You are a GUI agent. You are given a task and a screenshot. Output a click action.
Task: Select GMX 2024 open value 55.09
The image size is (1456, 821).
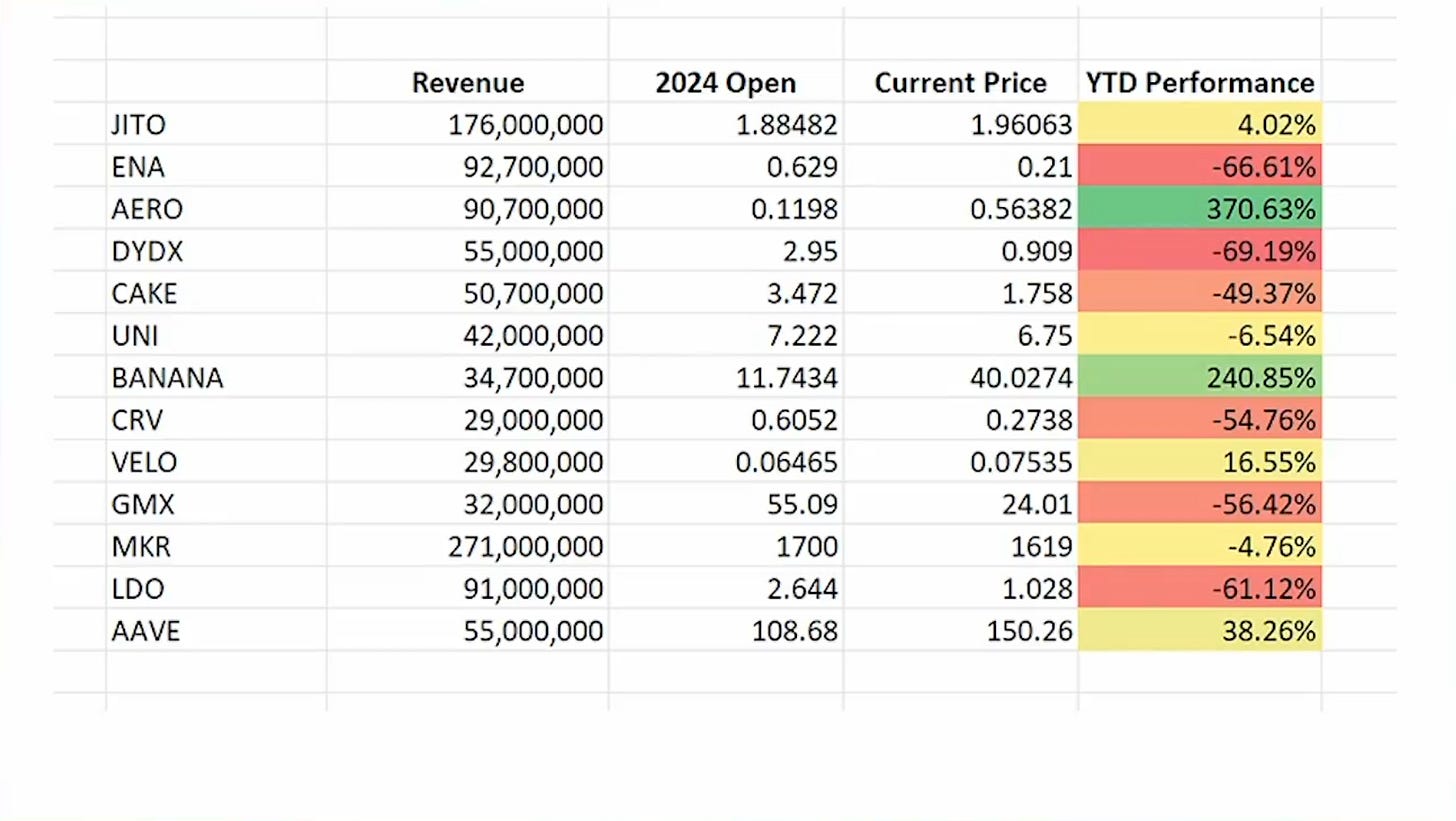726,504
